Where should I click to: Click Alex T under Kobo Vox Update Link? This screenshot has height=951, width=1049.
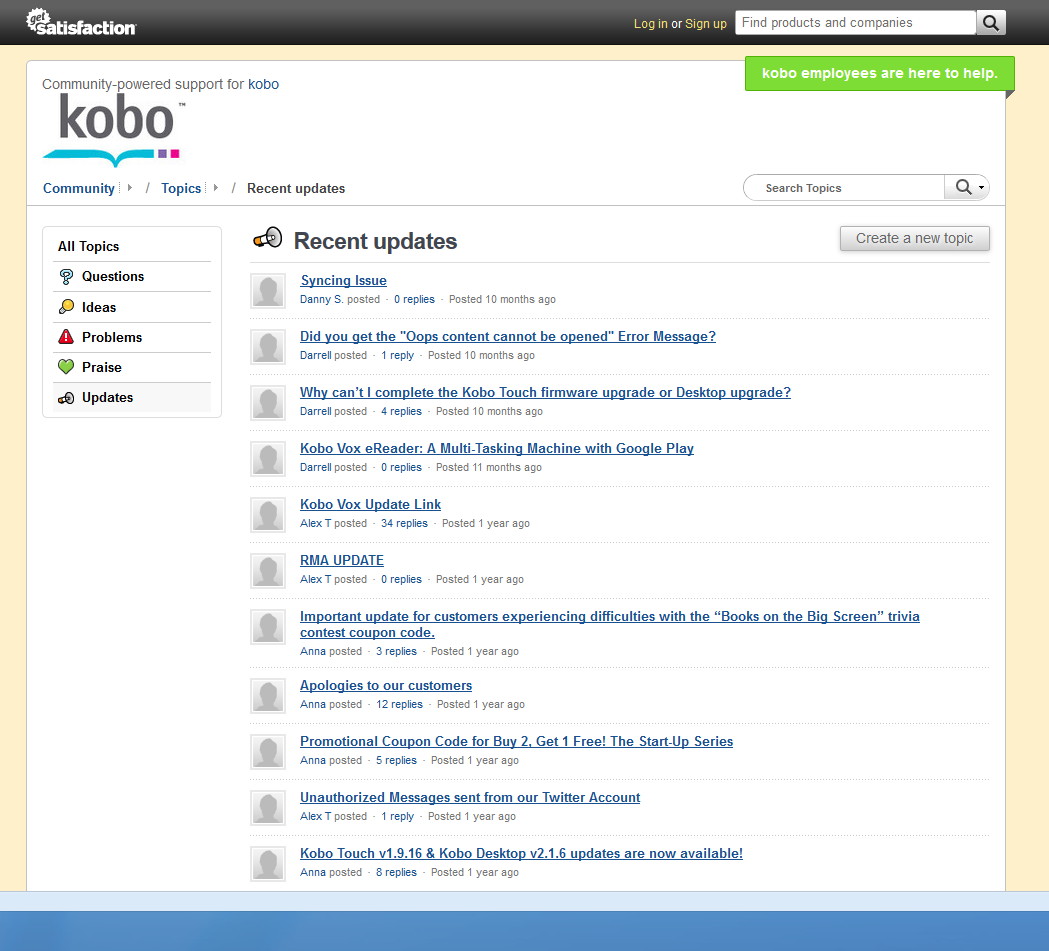(316, 523)
